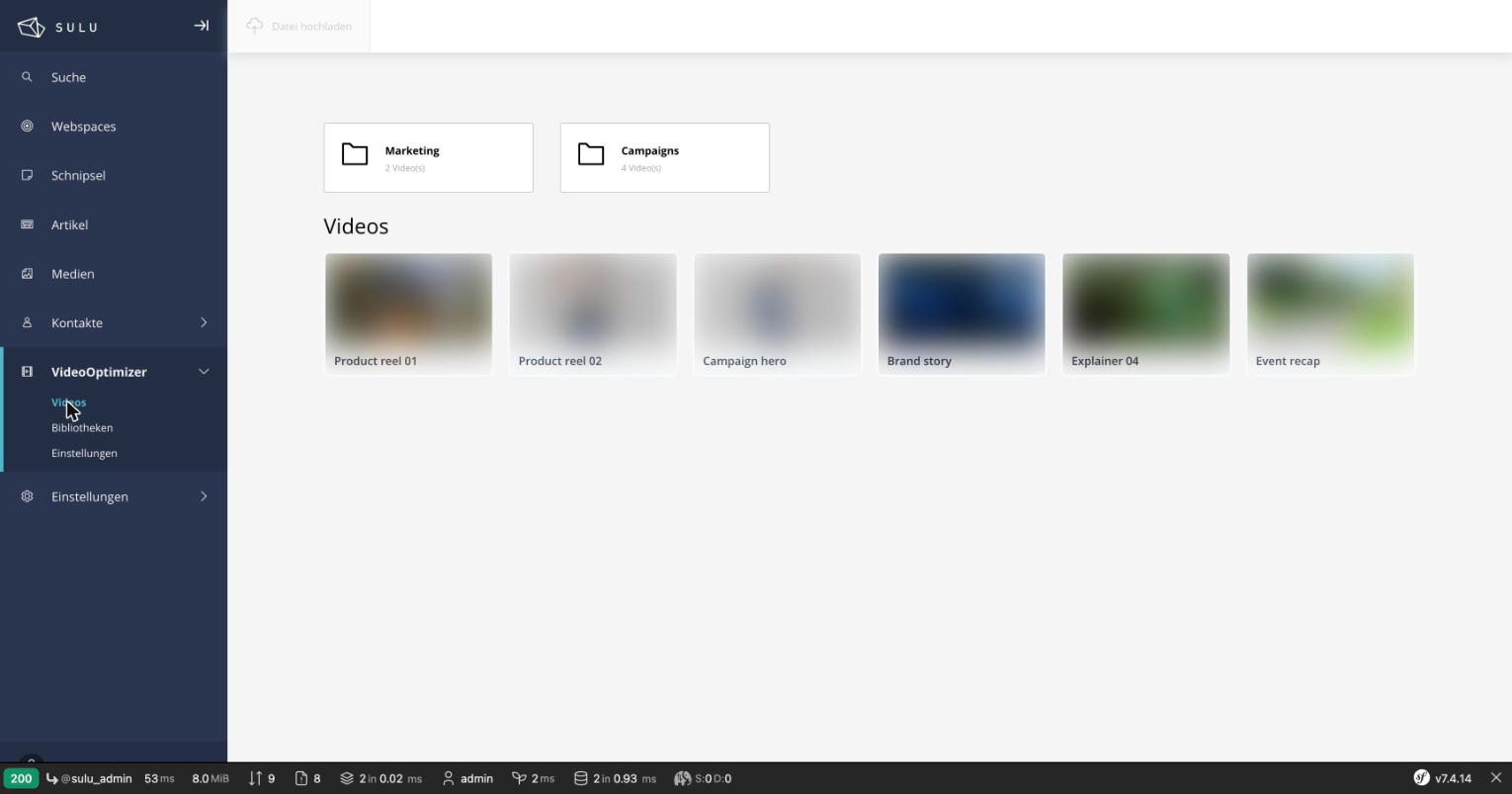This screenshot has width=1512, height=794.
Task: Click the Sulu logo icon
Action: point(32,27)
